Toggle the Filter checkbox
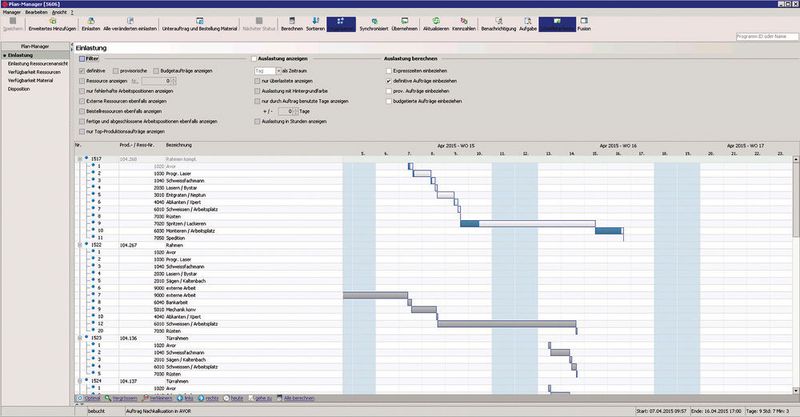The width and height of the screenshot is (800, 417). 82,59
